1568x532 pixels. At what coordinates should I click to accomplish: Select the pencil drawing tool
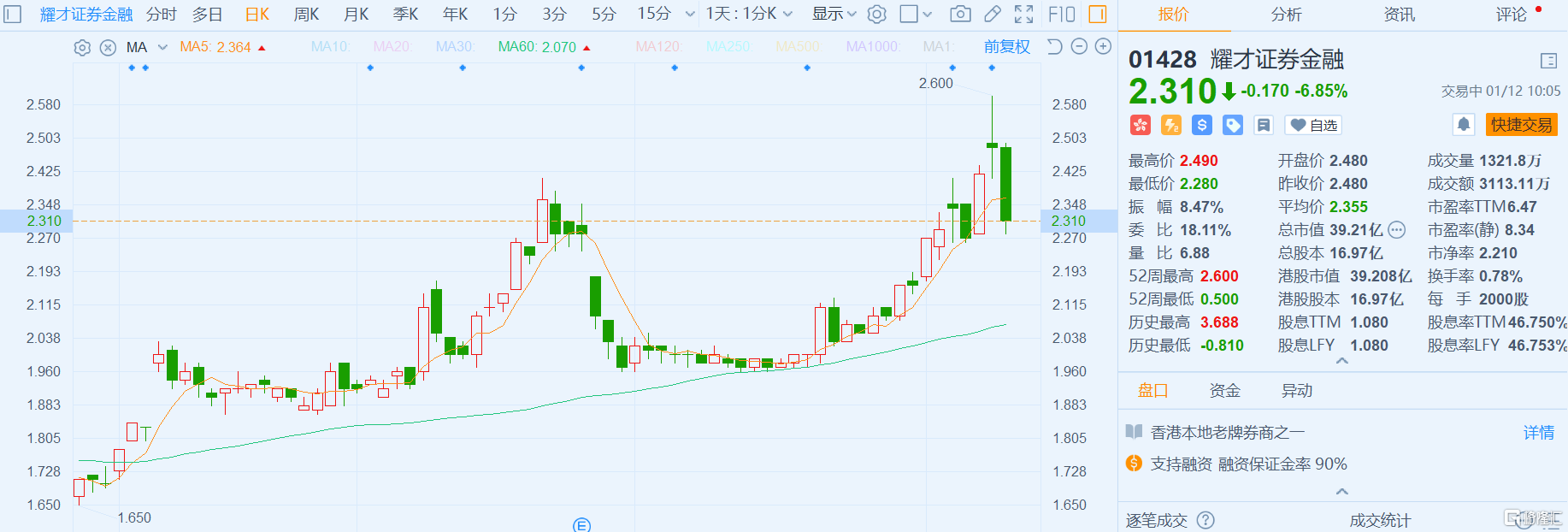pos(992,14)
